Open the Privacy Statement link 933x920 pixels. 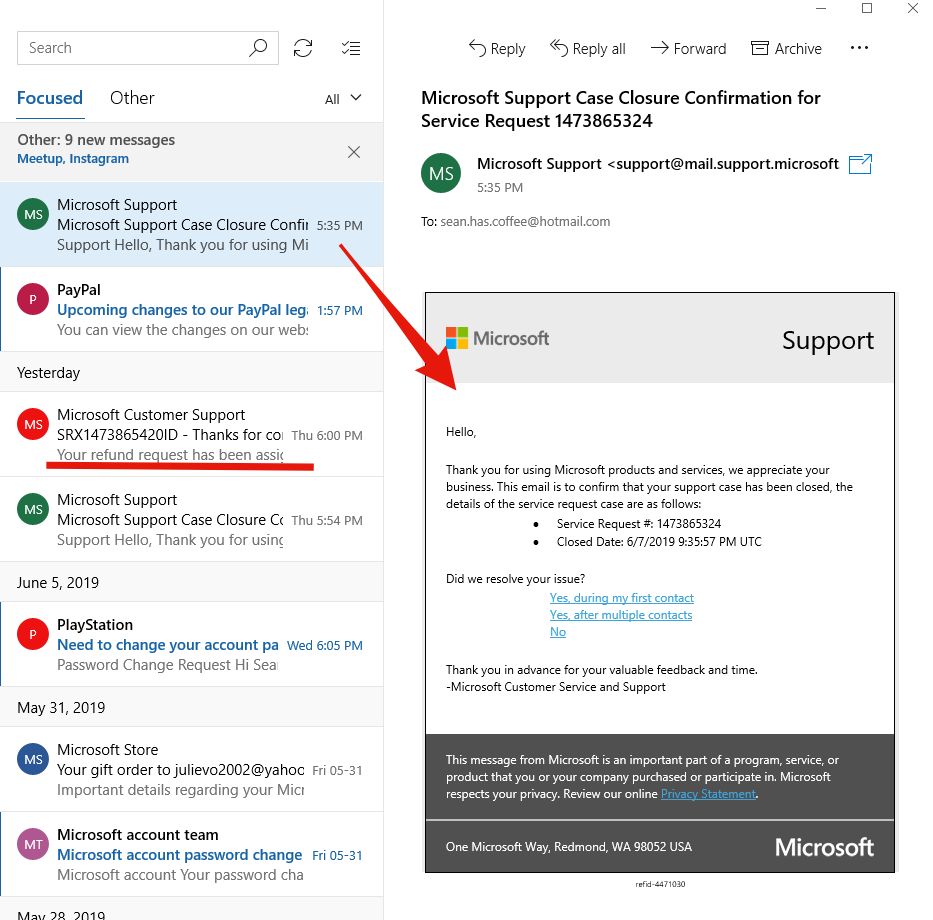point(708,794)
